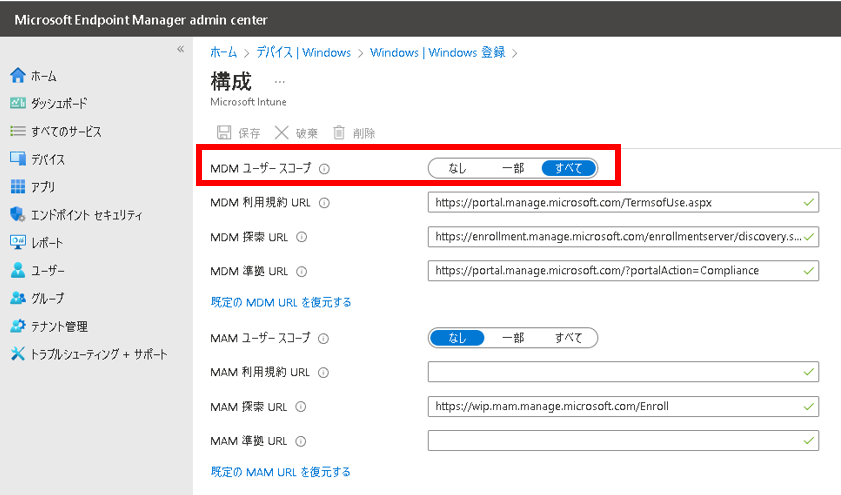Click トラブルシューティング + サポート label
This screenshot has height=495, width=841.
tap(99, 354)
